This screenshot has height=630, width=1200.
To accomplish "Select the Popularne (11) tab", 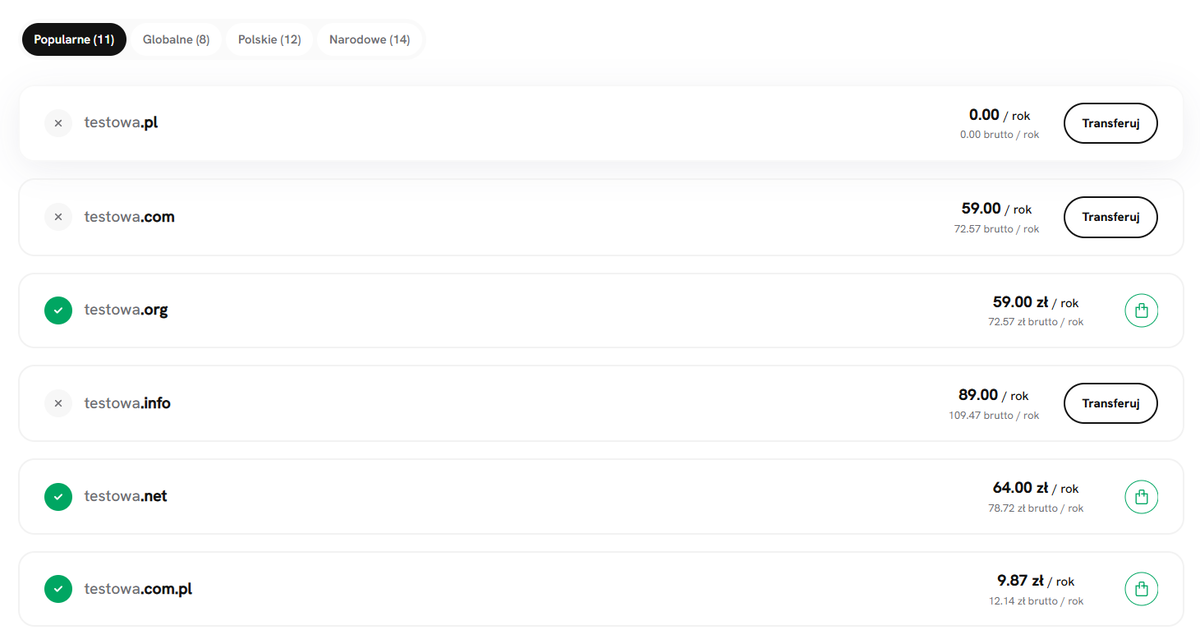I will (x=74, y=40).
